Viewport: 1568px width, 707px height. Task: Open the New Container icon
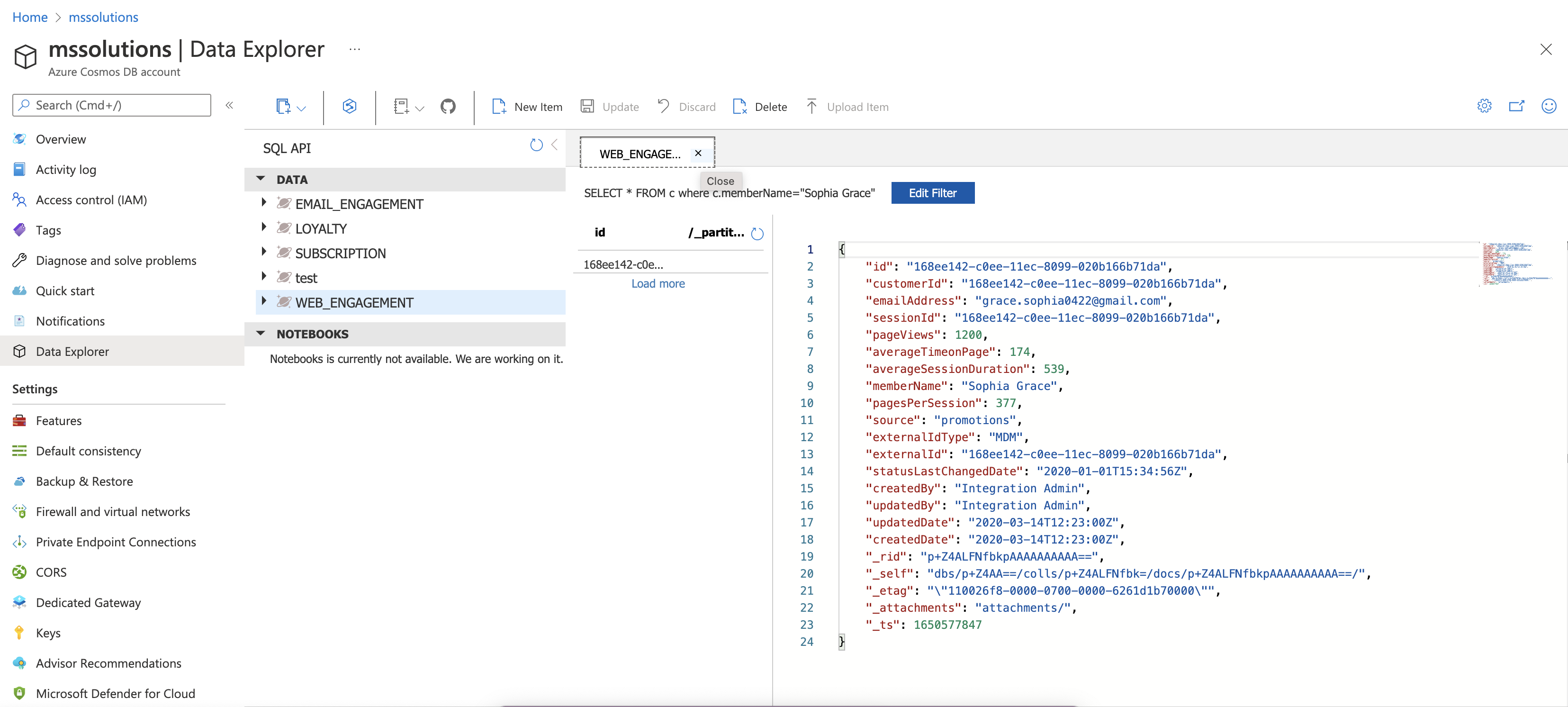click(x=283, y=107)
